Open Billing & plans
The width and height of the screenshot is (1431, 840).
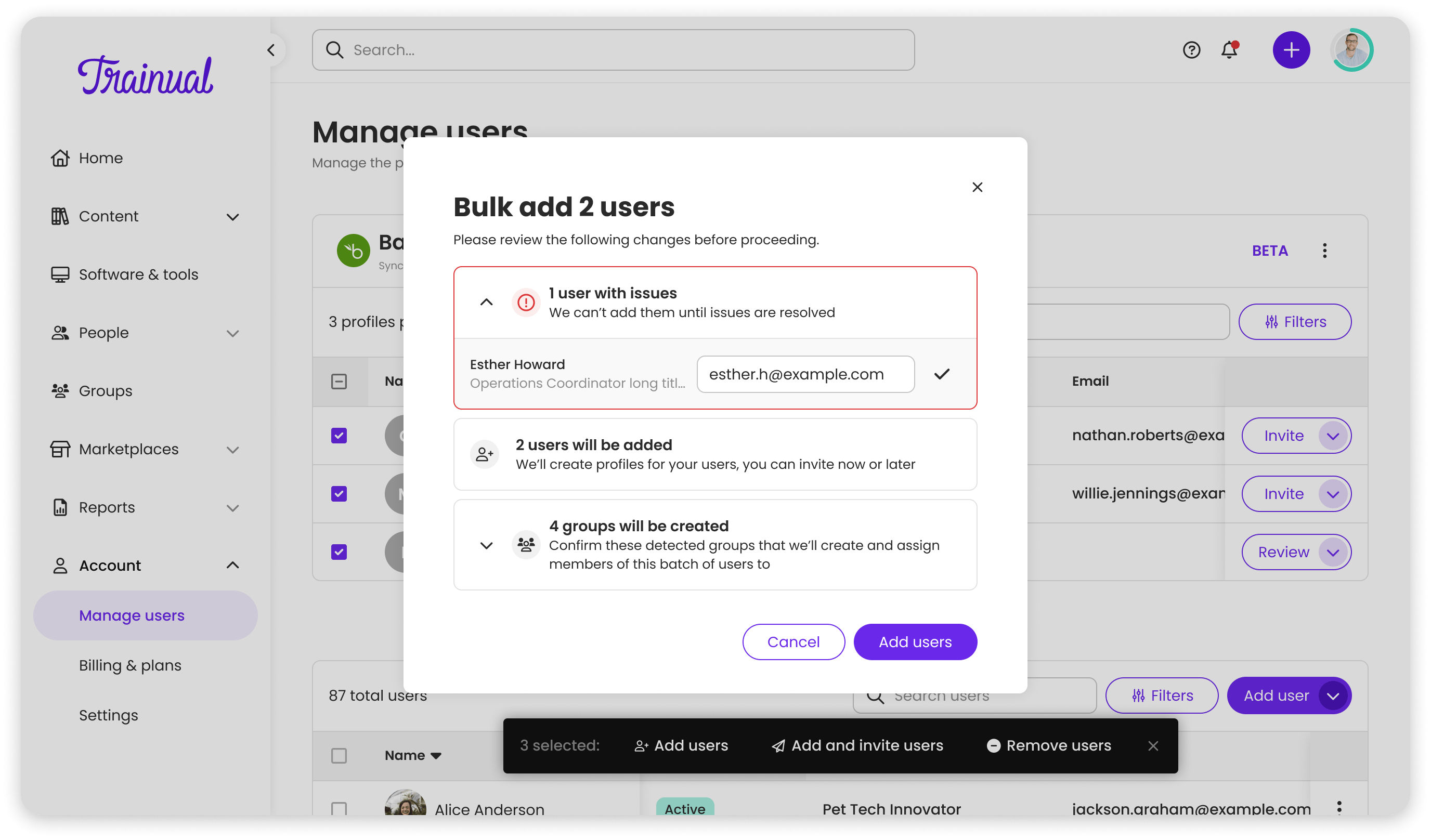tap(130, 665)
